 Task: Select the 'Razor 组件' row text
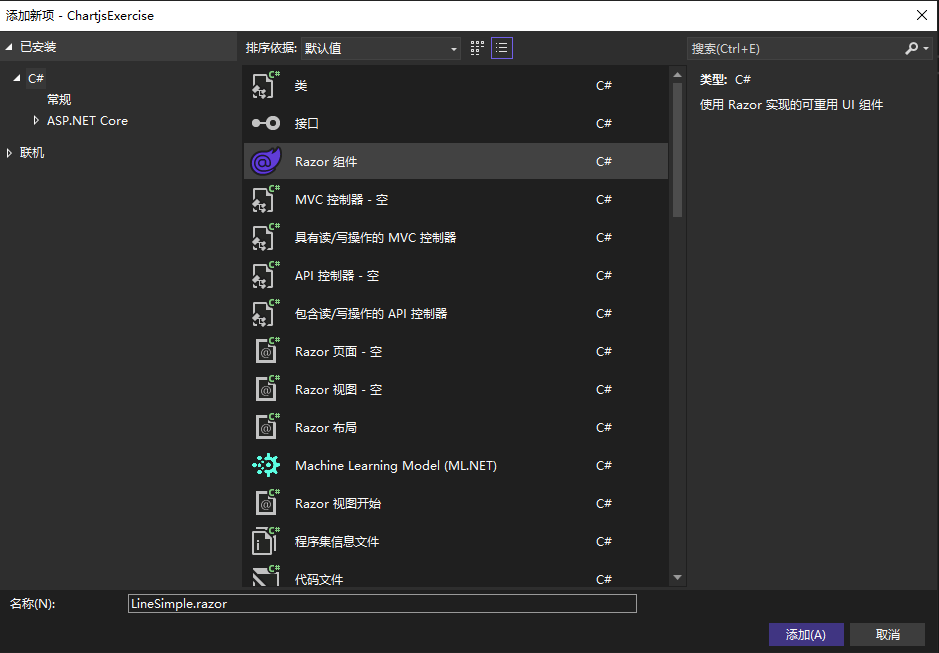click(326, 162)
